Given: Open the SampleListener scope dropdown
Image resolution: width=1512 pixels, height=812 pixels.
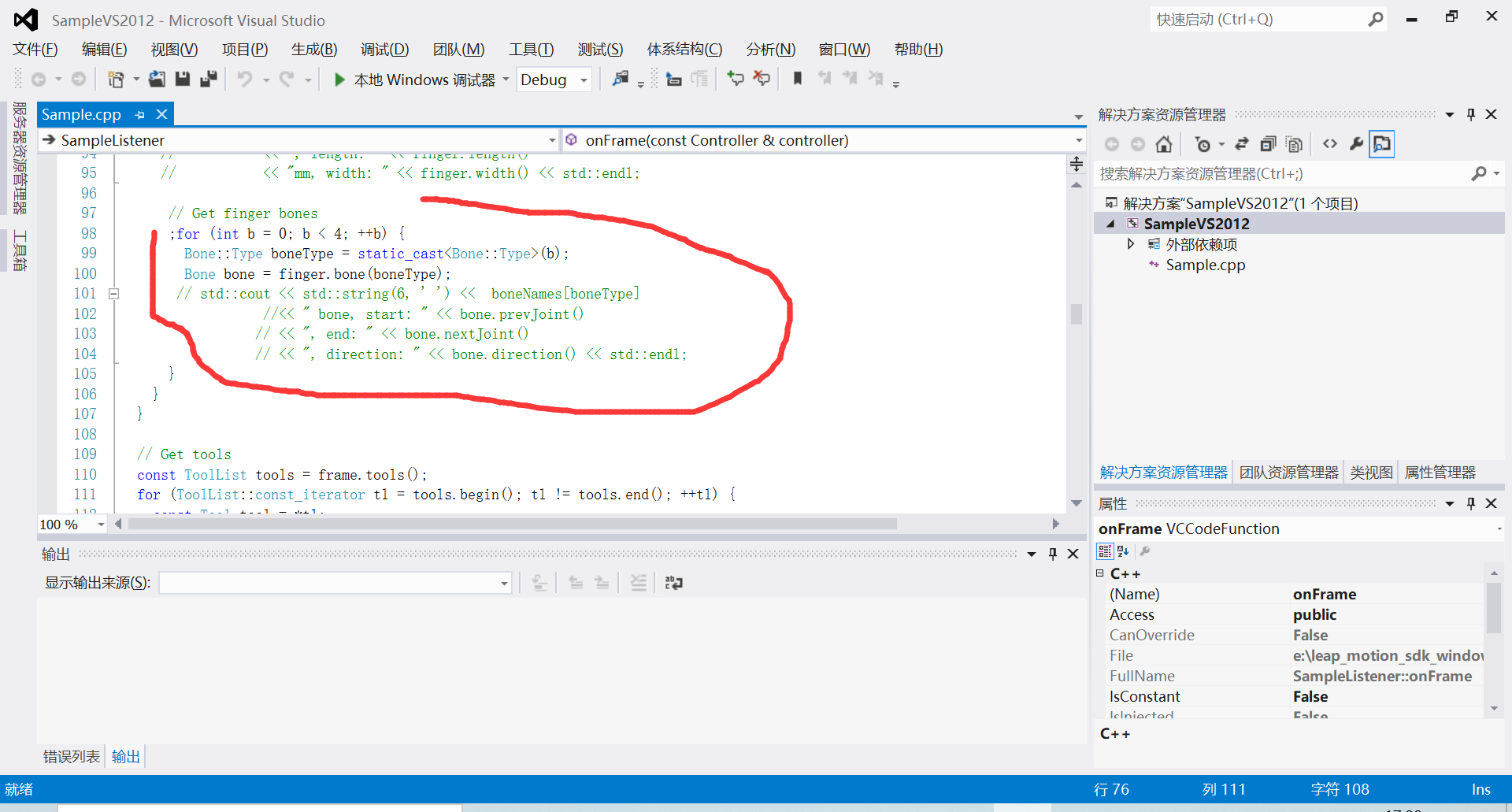Looking at the screenshot, I should tap(552, 140).
